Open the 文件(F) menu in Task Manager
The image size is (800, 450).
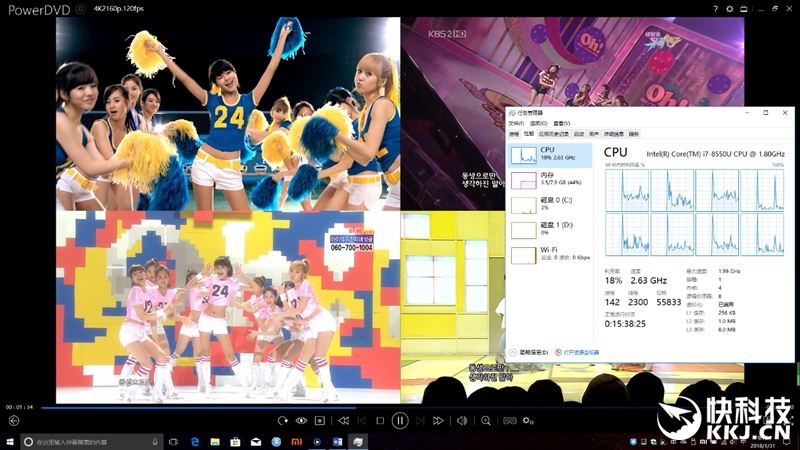[517, 122]
